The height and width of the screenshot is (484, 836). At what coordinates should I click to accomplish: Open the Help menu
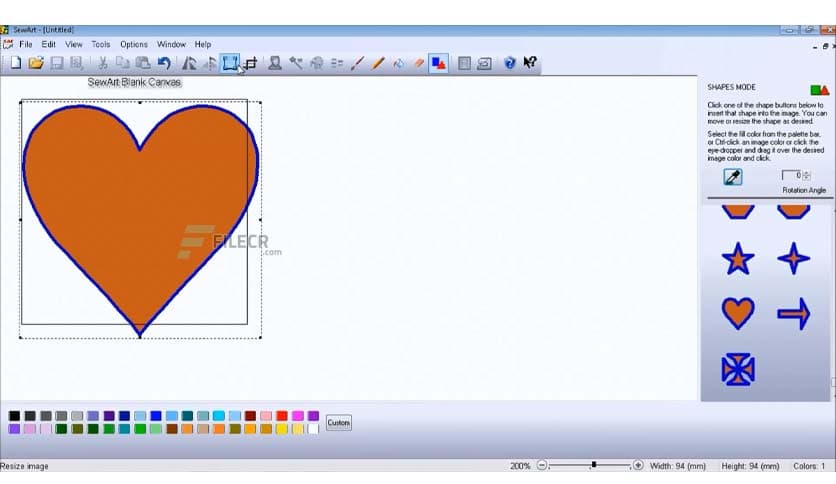pyautogui.click(x=203, y=44)
